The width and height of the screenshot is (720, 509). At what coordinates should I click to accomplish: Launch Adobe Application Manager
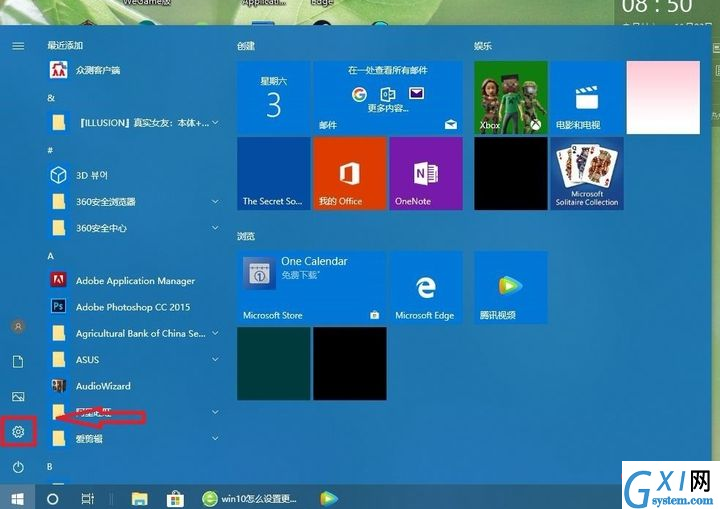(133, 280)
